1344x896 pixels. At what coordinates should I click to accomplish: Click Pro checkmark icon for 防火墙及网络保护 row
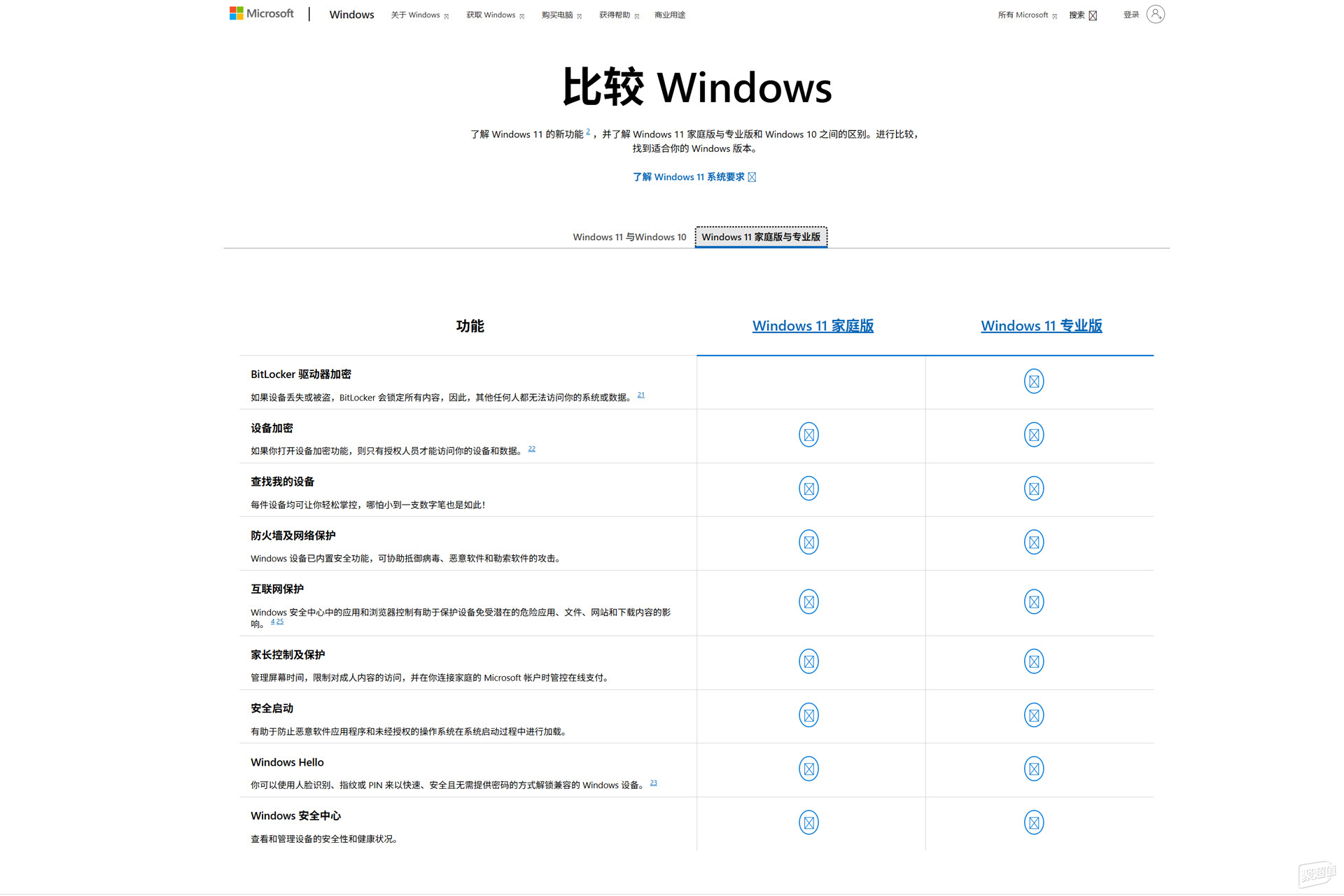1034,542
